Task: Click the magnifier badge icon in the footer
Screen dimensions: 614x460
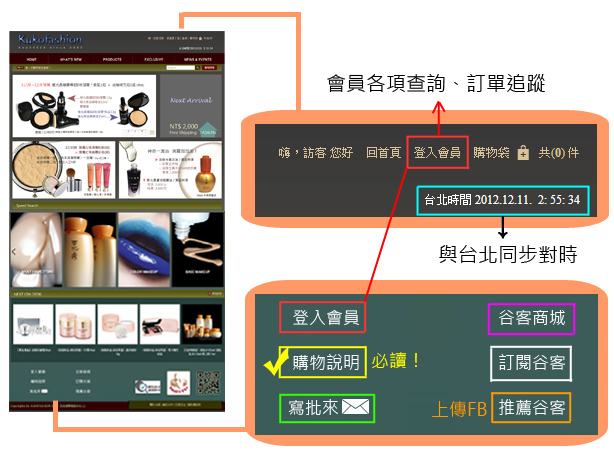Action: pyautogui.click(x=145, y=385)
